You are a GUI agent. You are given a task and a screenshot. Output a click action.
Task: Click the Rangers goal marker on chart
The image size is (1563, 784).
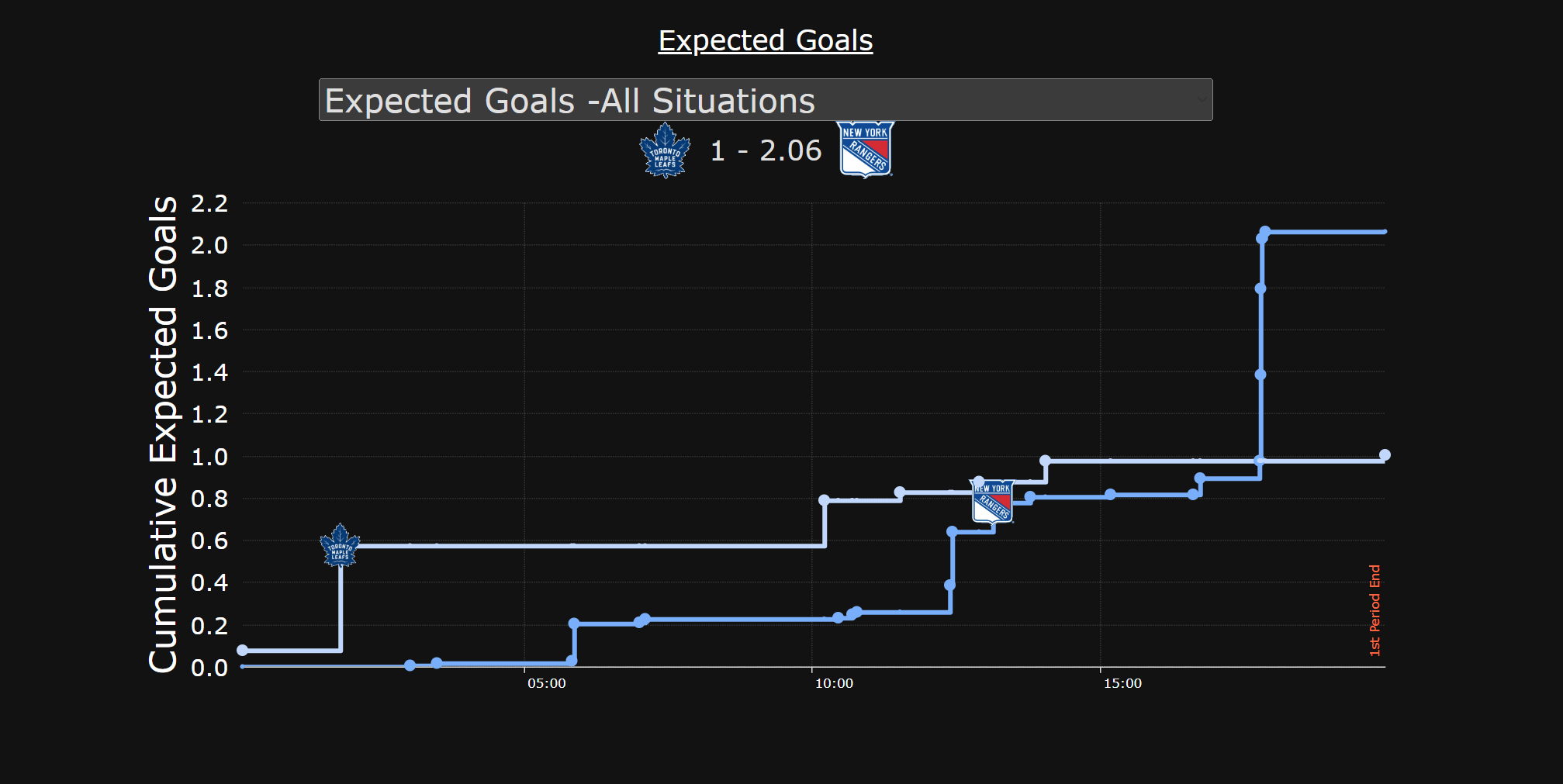993,501
